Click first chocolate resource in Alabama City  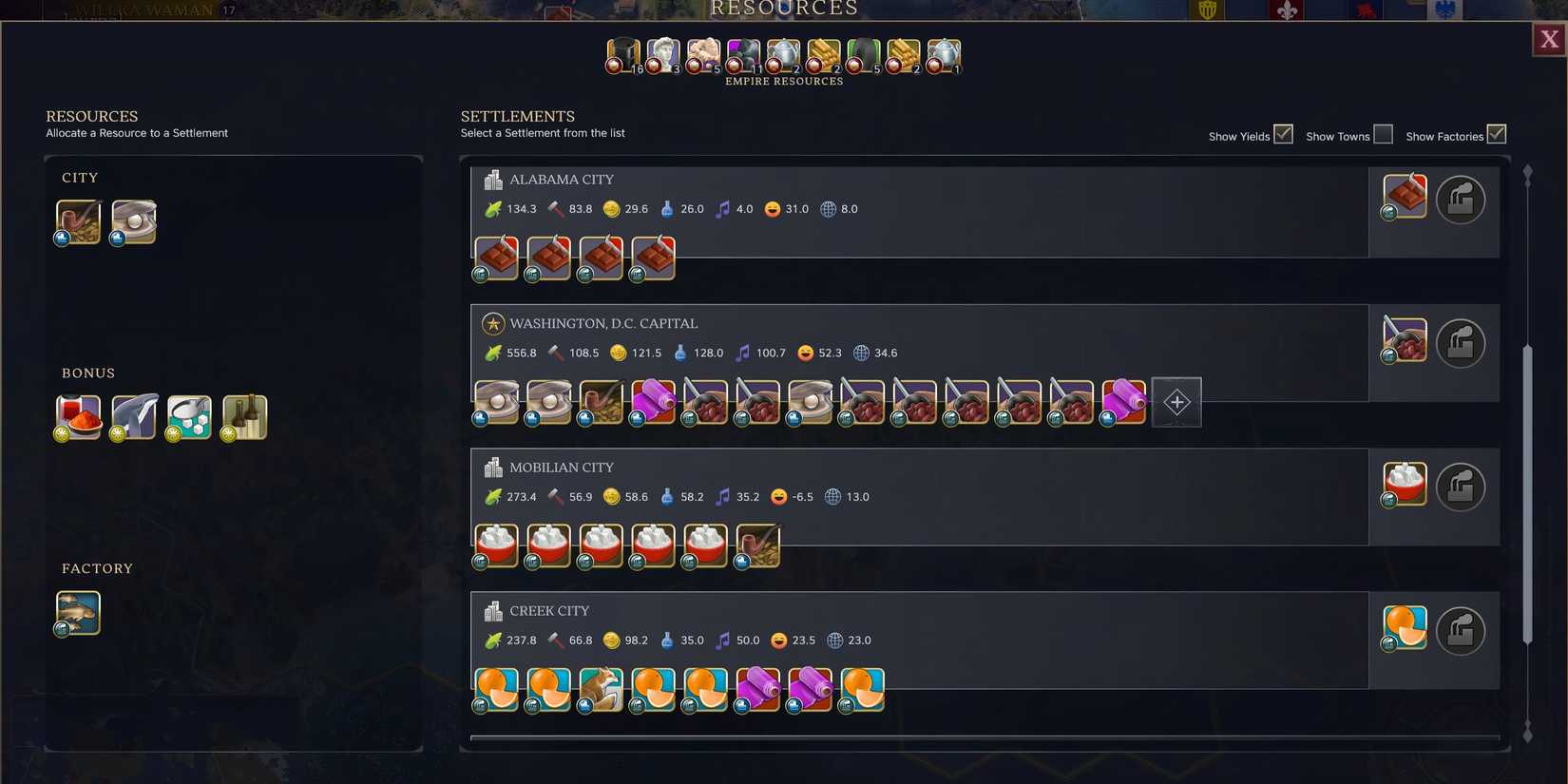[496, 258]
